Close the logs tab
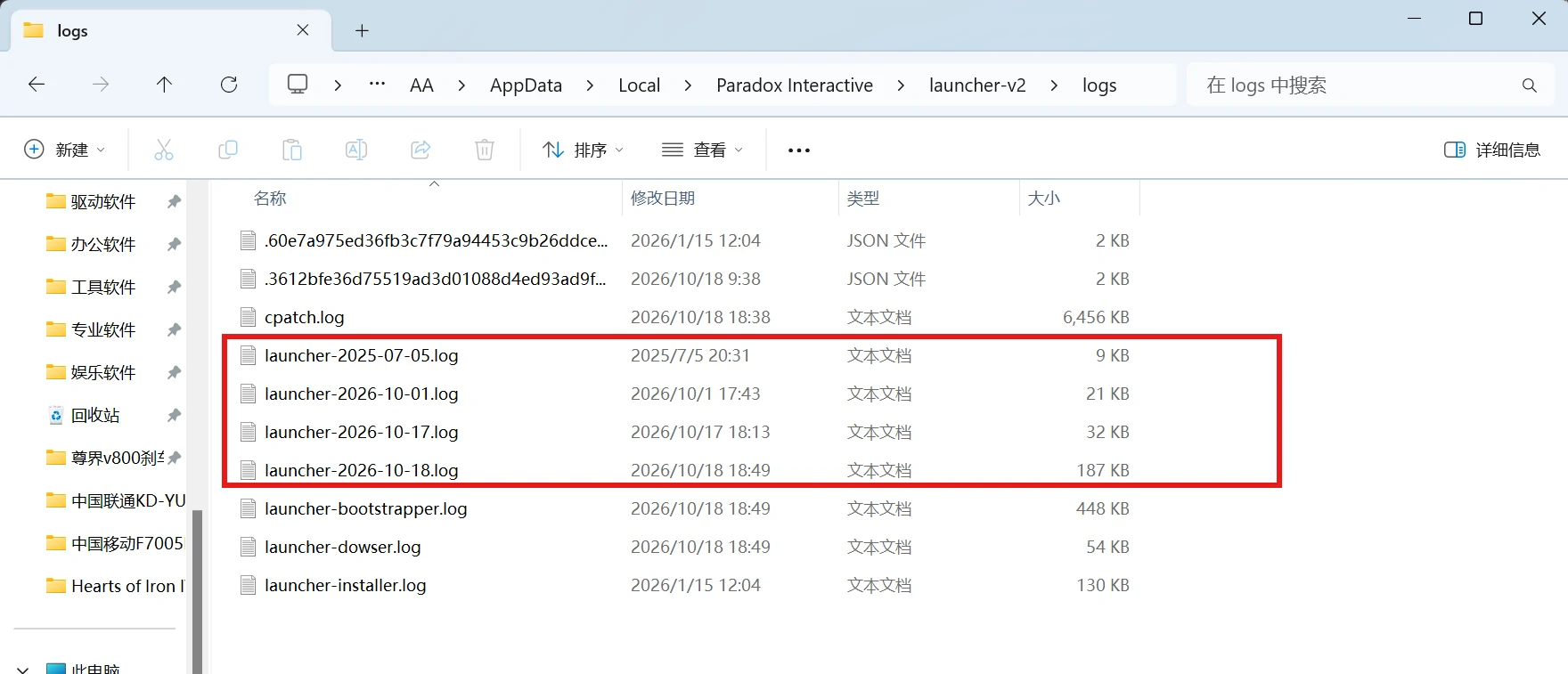The image size is (1568, 674). coord(303,30)
